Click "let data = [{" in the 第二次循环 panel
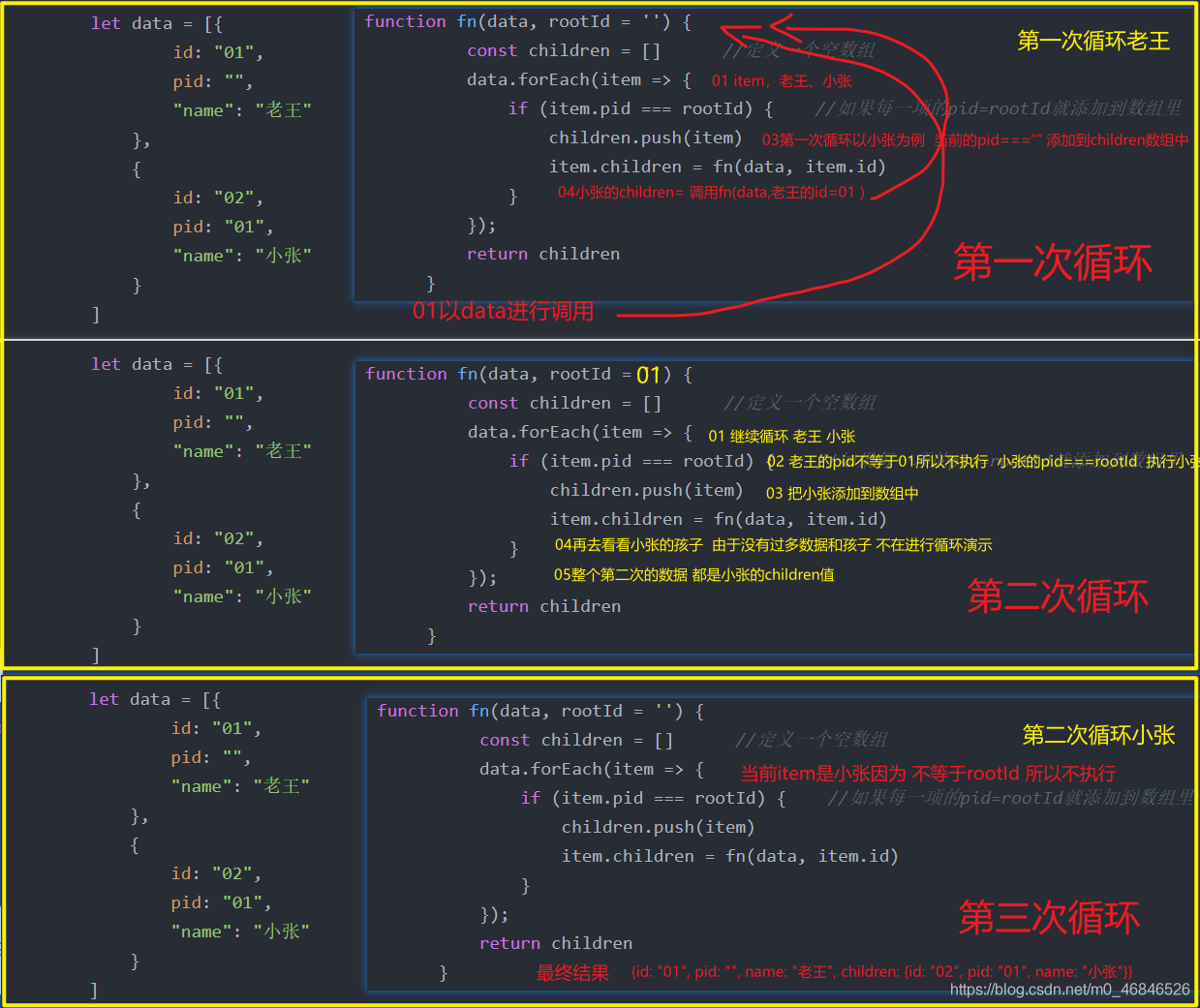 click(157, 364)
